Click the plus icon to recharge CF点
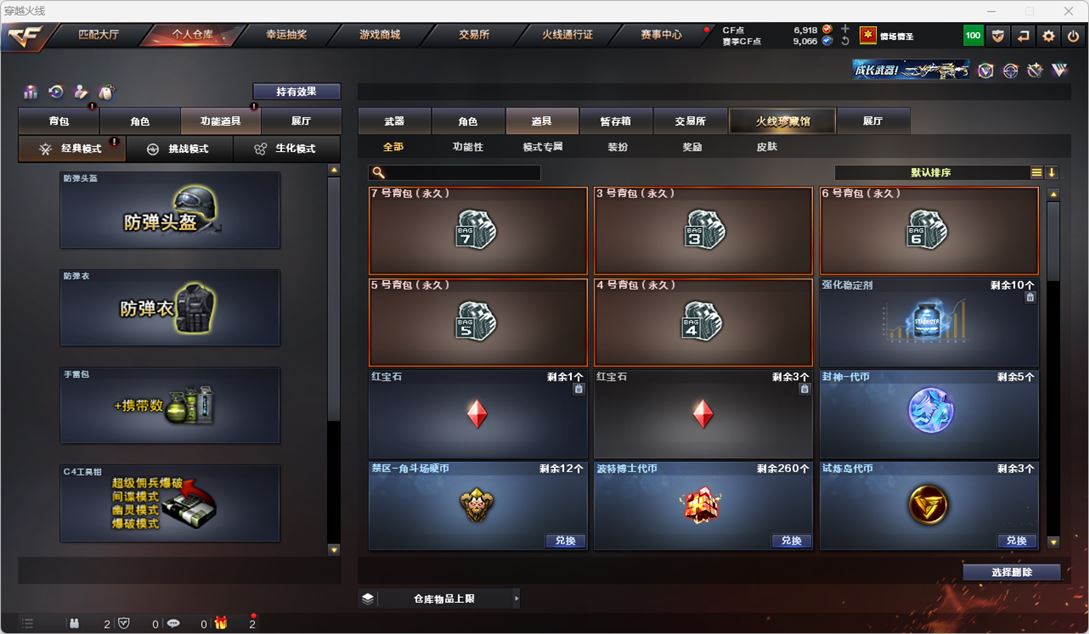The height and width of the screenshot is (634, 1089). pyautogui.click(x=845, y=29)
